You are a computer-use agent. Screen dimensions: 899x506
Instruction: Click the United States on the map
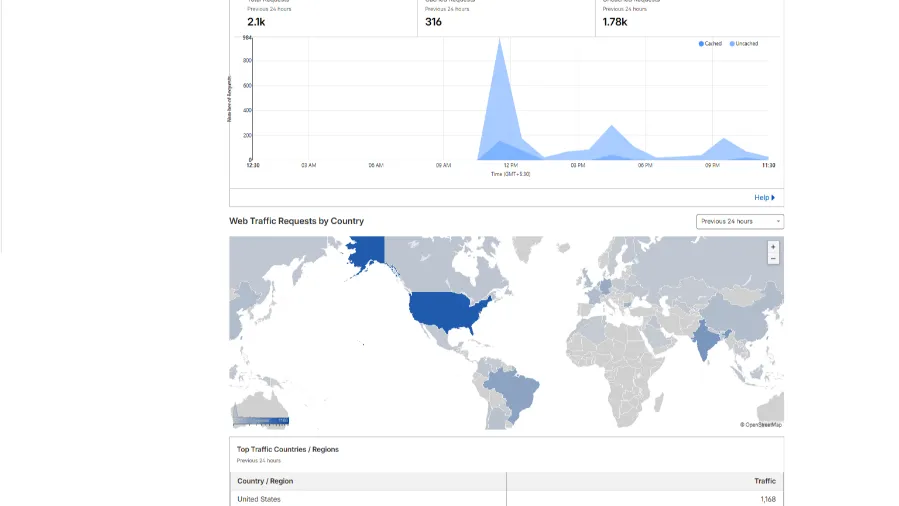[x=447, y=311]
